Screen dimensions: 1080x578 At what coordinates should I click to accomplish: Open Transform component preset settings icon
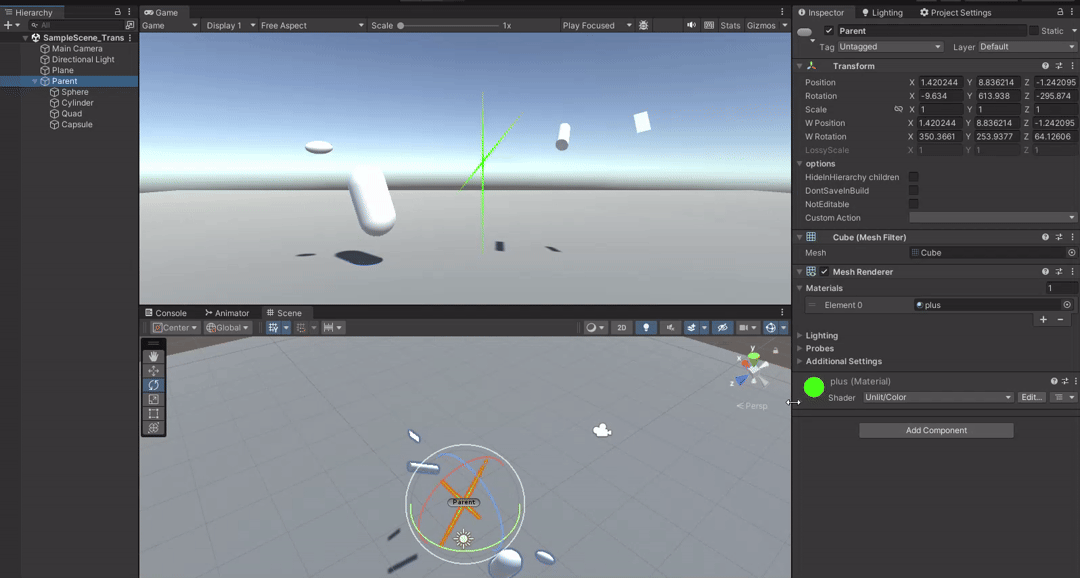pyautogui.click(x=1059, y=66)
